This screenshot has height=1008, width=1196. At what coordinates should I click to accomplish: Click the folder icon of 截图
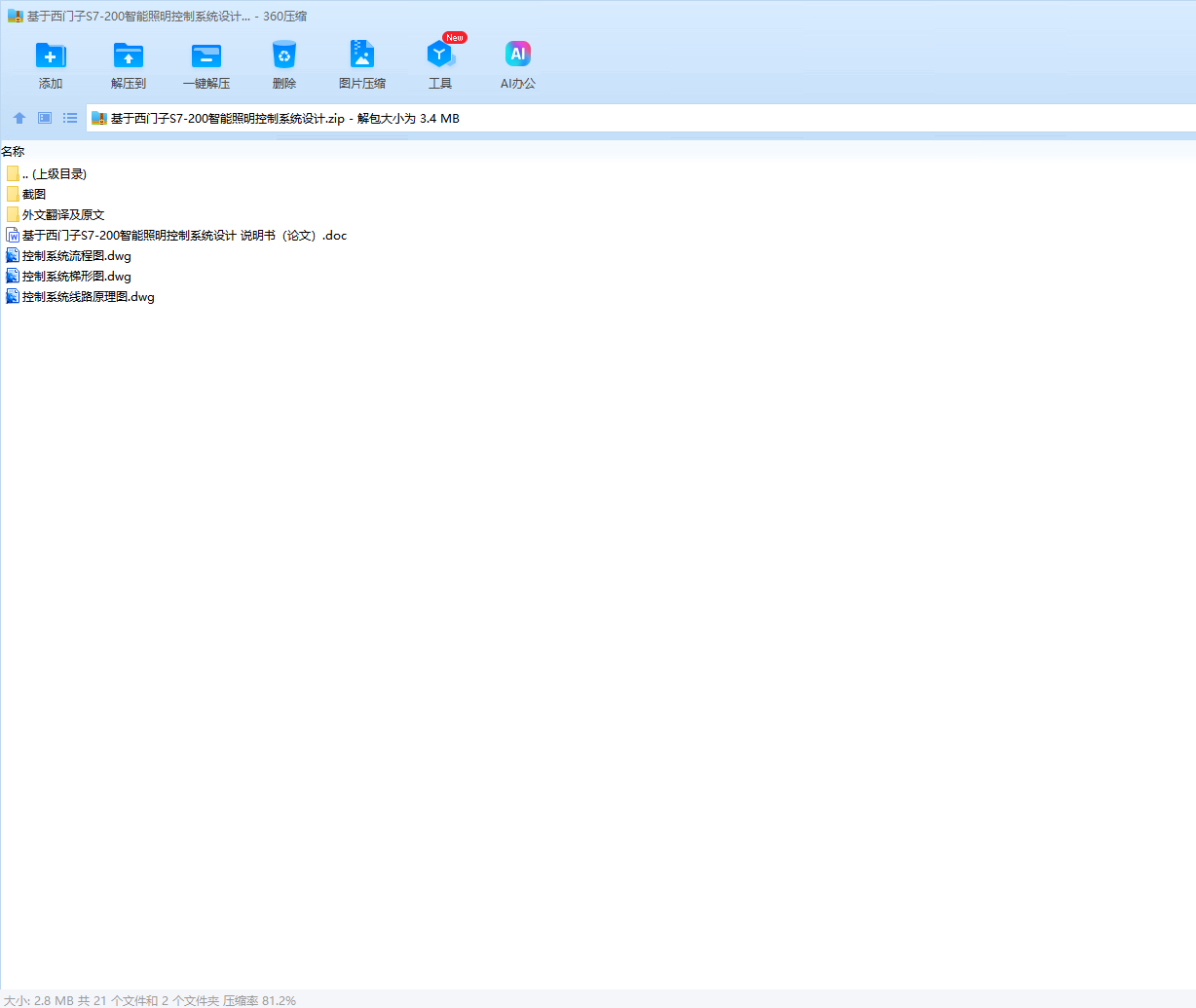(x=13, y=194)
